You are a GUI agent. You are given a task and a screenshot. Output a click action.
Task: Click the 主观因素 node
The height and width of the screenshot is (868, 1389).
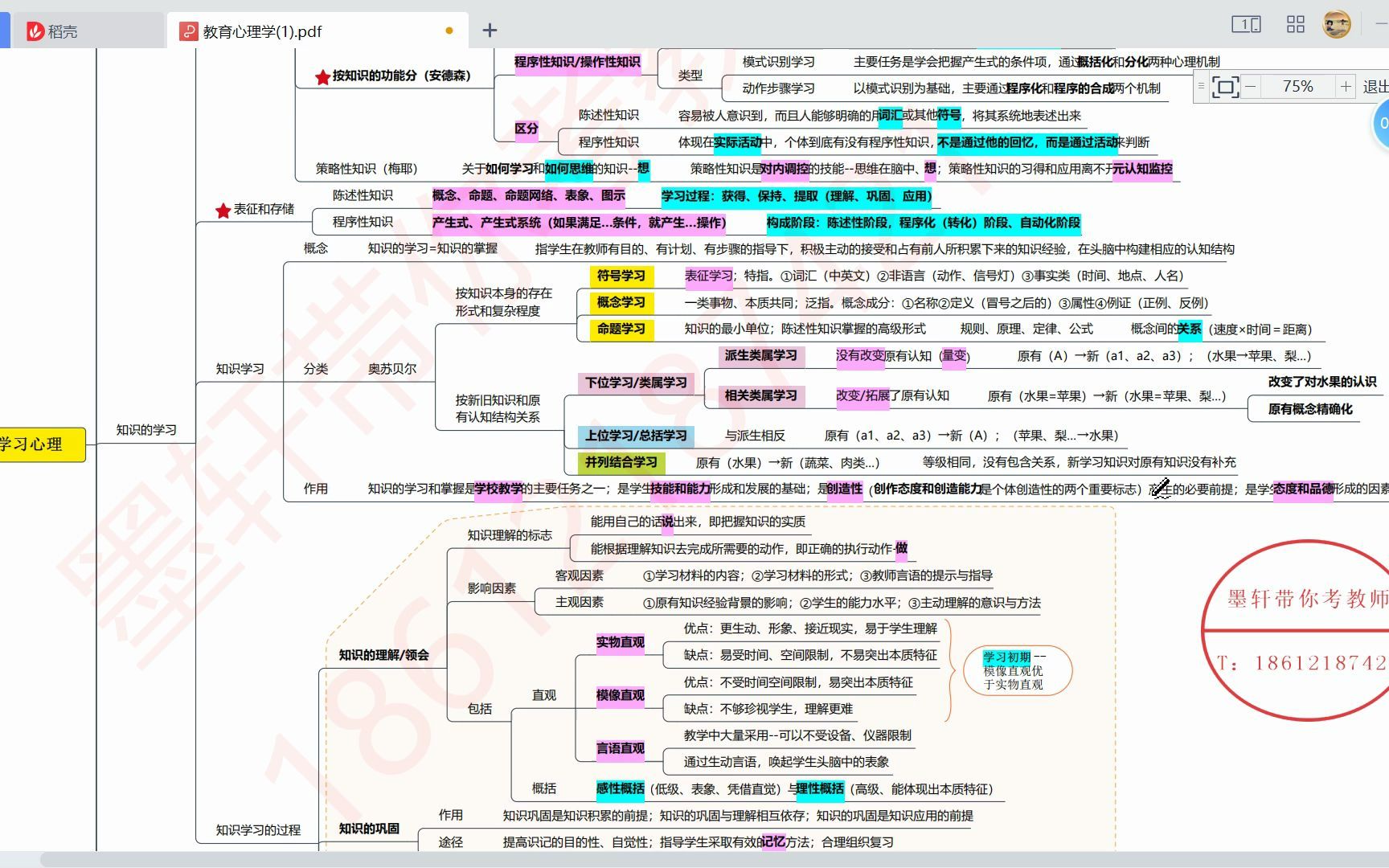click(x=580, y=602)
